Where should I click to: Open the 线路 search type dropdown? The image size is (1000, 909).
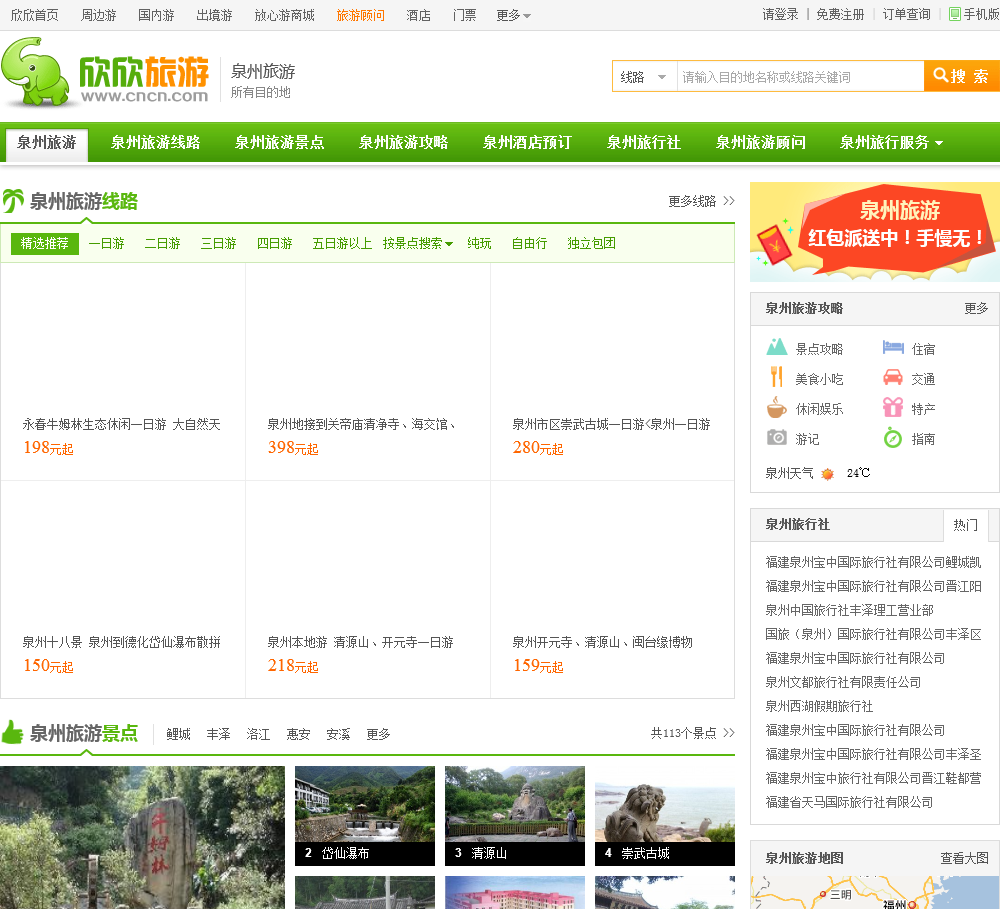[x=644, y=77]
